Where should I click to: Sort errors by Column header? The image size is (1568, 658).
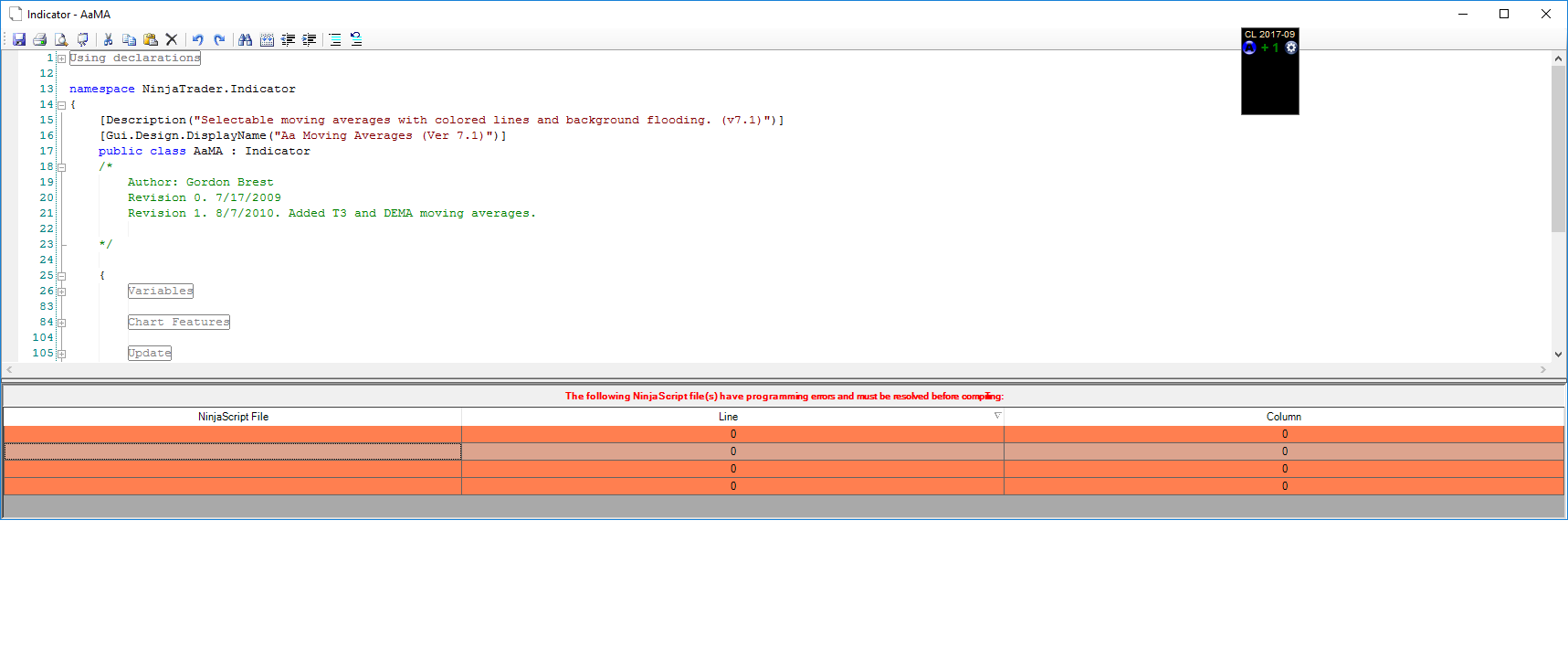click(x=1284, y=417)
